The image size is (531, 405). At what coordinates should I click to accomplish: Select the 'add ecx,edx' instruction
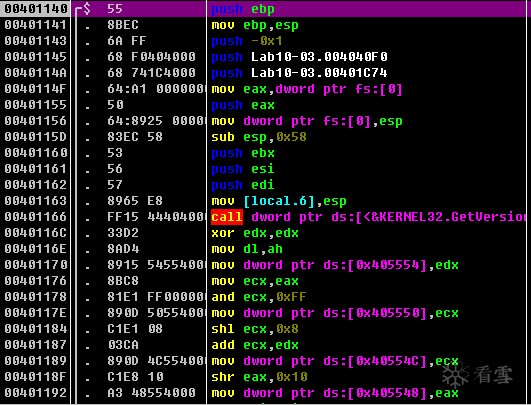(x=255, y=345)
